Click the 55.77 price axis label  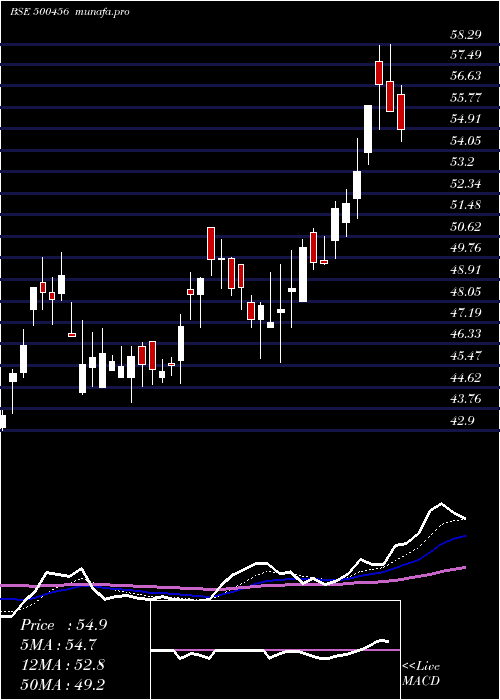[466, 97]
